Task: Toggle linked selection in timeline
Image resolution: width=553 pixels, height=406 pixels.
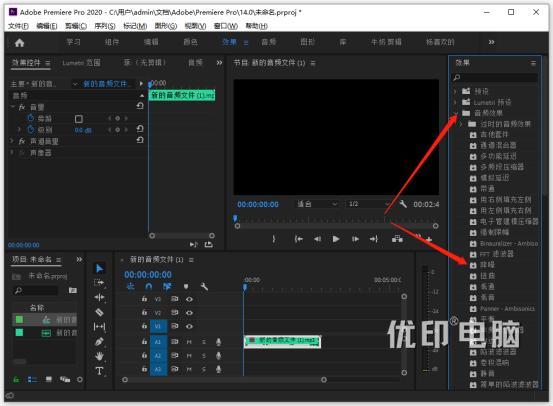Action: tap(167, 286)
